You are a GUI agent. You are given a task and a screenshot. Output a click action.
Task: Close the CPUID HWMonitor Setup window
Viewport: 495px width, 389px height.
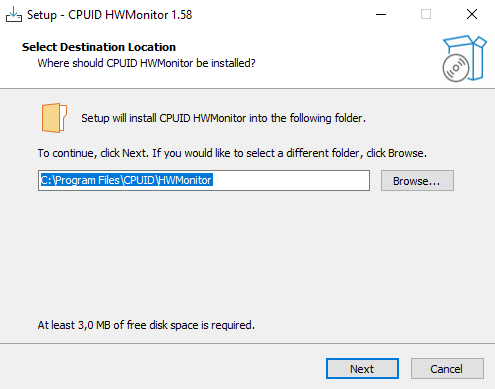[x=472, y=14]
